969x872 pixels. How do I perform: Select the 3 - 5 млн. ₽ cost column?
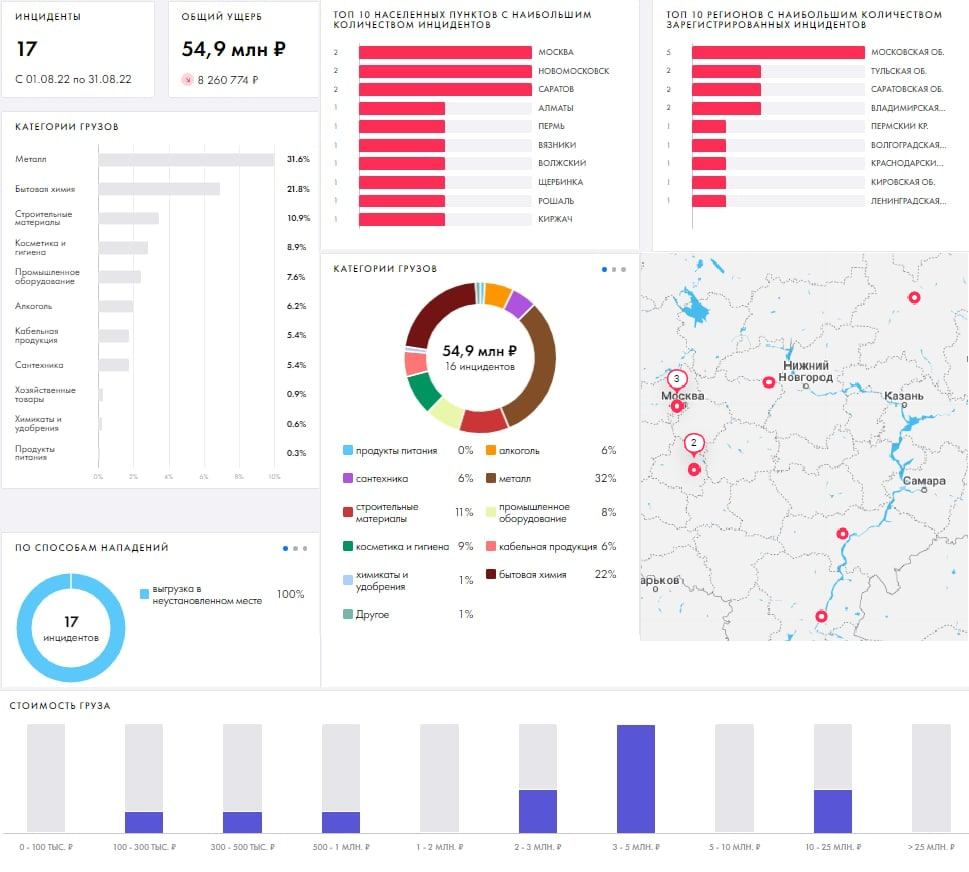[x=636, y=779]
